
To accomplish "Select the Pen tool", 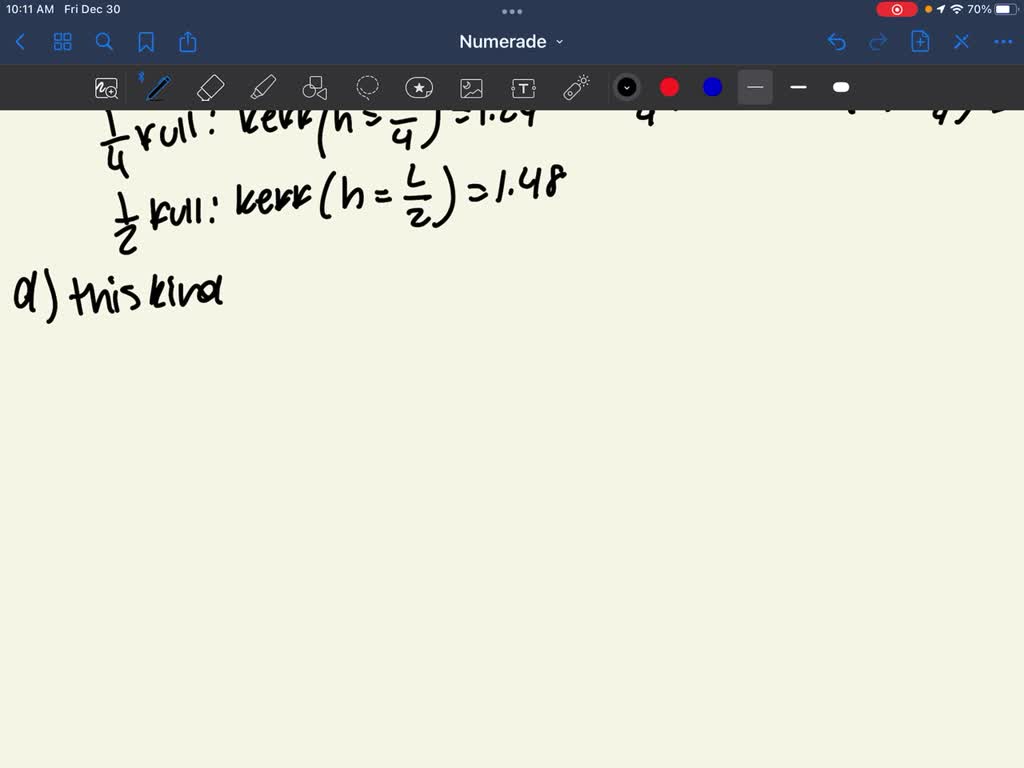I will click(x=158, y=88).
